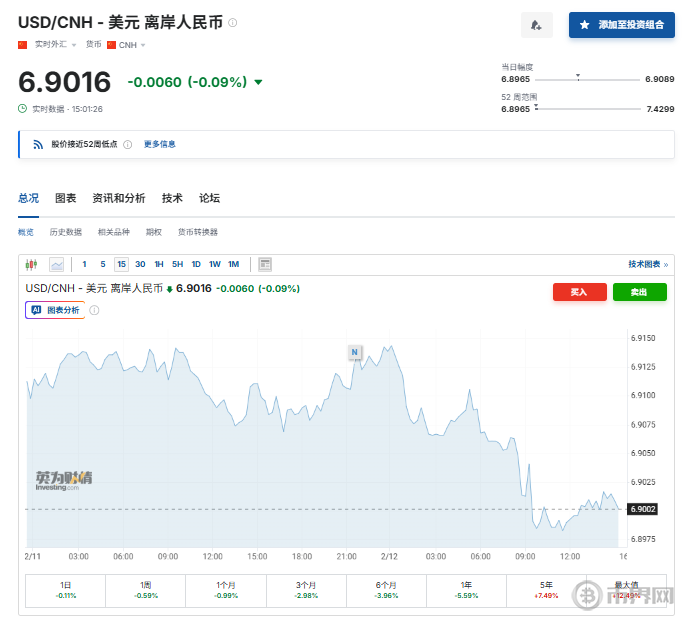The width and height of the screenshot is (685, 623).
Task: Select the 1H chart interval
Action: coord(159,264)
